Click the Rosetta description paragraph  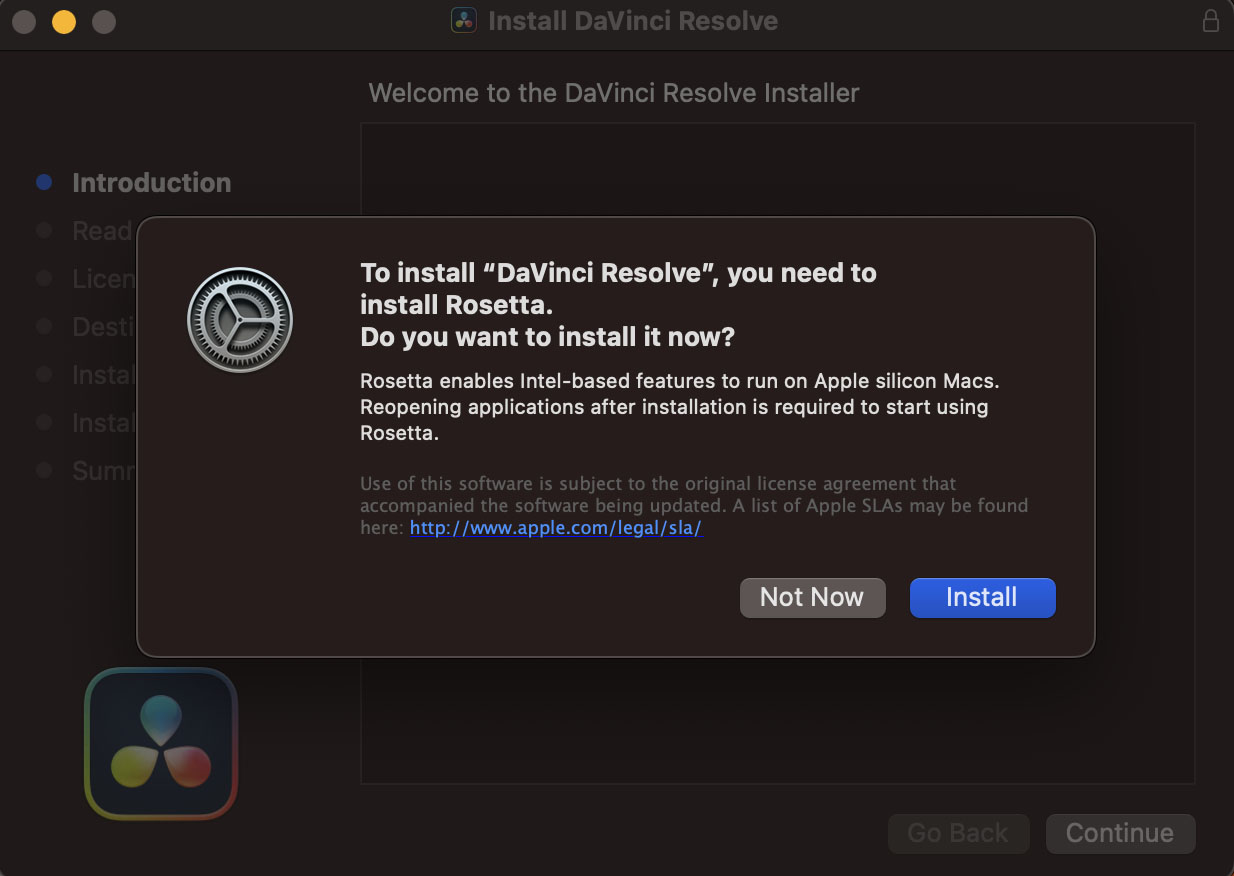point(680,407)
